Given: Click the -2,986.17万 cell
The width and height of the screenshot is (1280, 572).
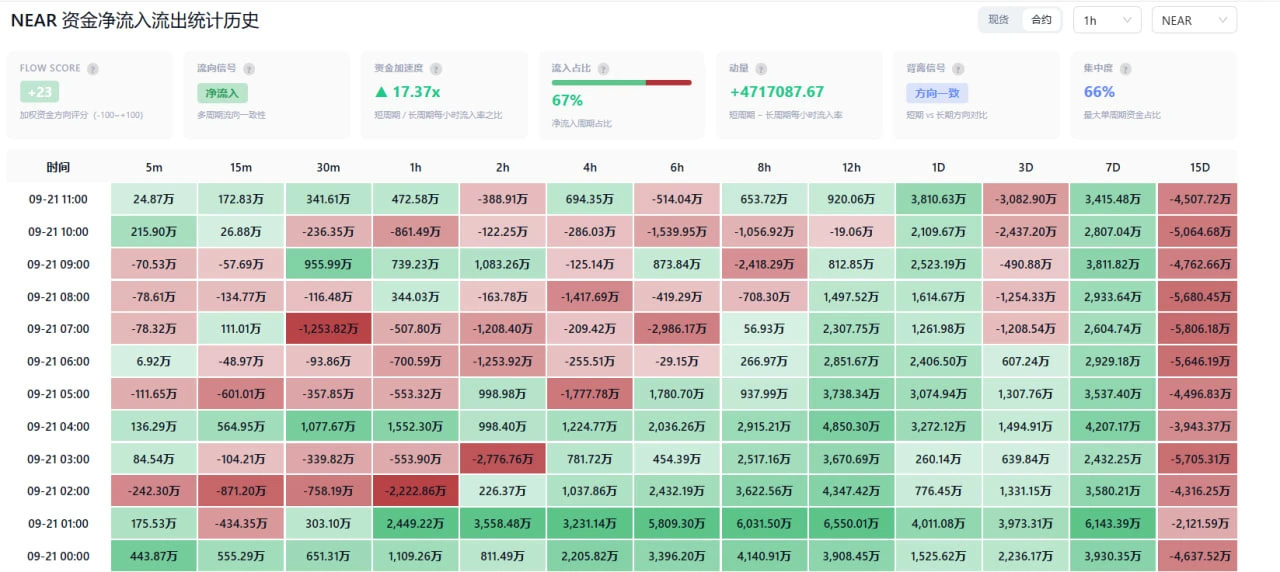Looking at the screenshot, I should [x=677, y=329].
